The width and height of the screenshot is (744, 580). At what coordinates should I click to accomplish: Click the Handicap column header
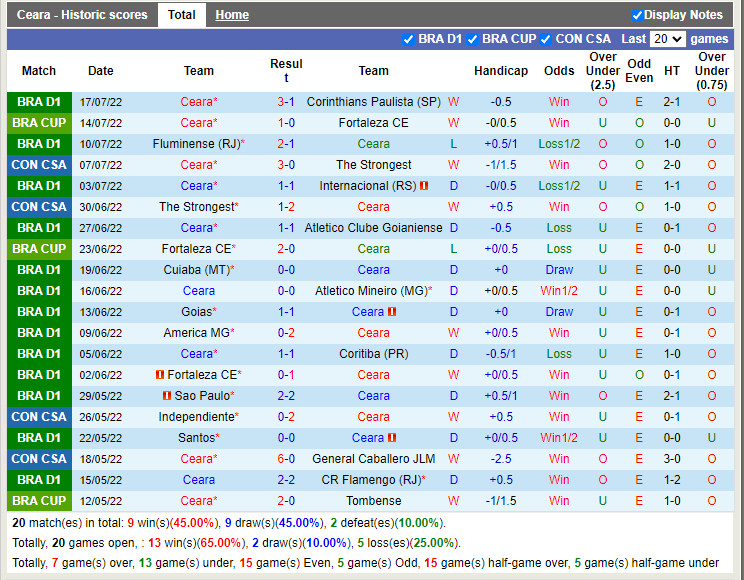[x=500, y=71]
